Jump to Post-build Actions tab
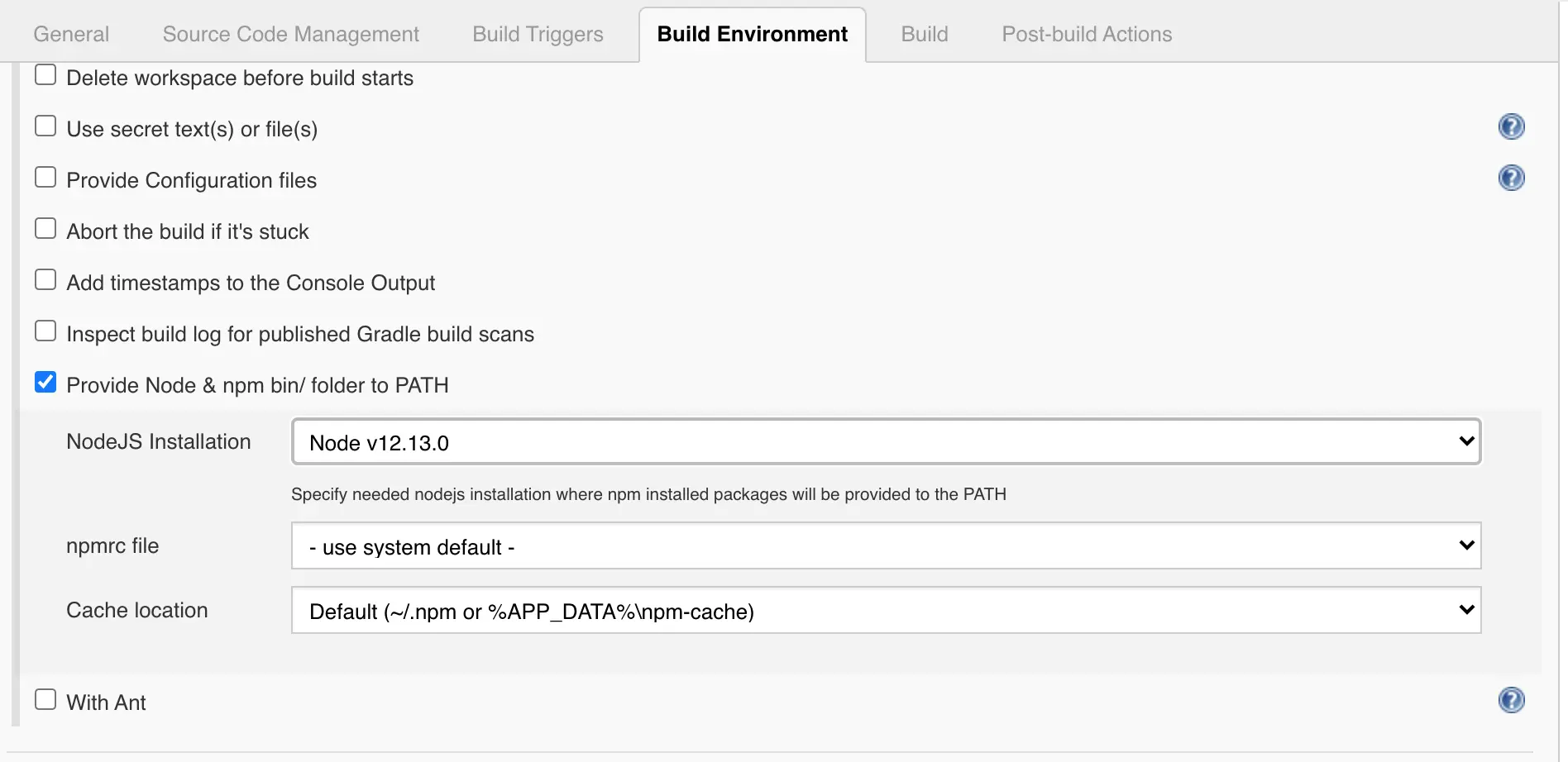Viewport: 1568px width, 762px height. (x=1087, y=34)
